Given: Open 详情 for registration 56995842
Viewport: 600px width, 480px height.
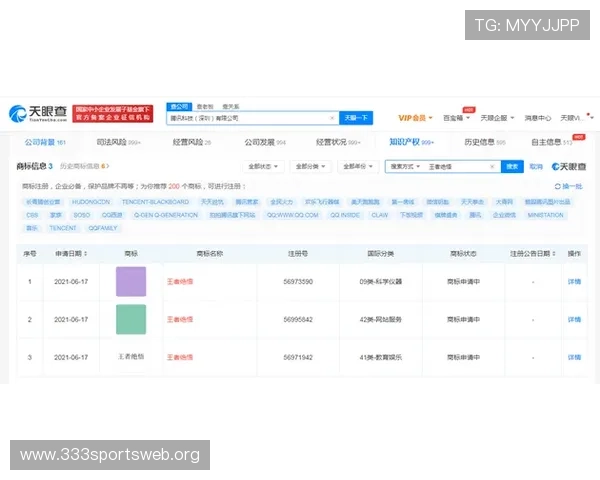Looking at the screenshot, I should point(574,319).
